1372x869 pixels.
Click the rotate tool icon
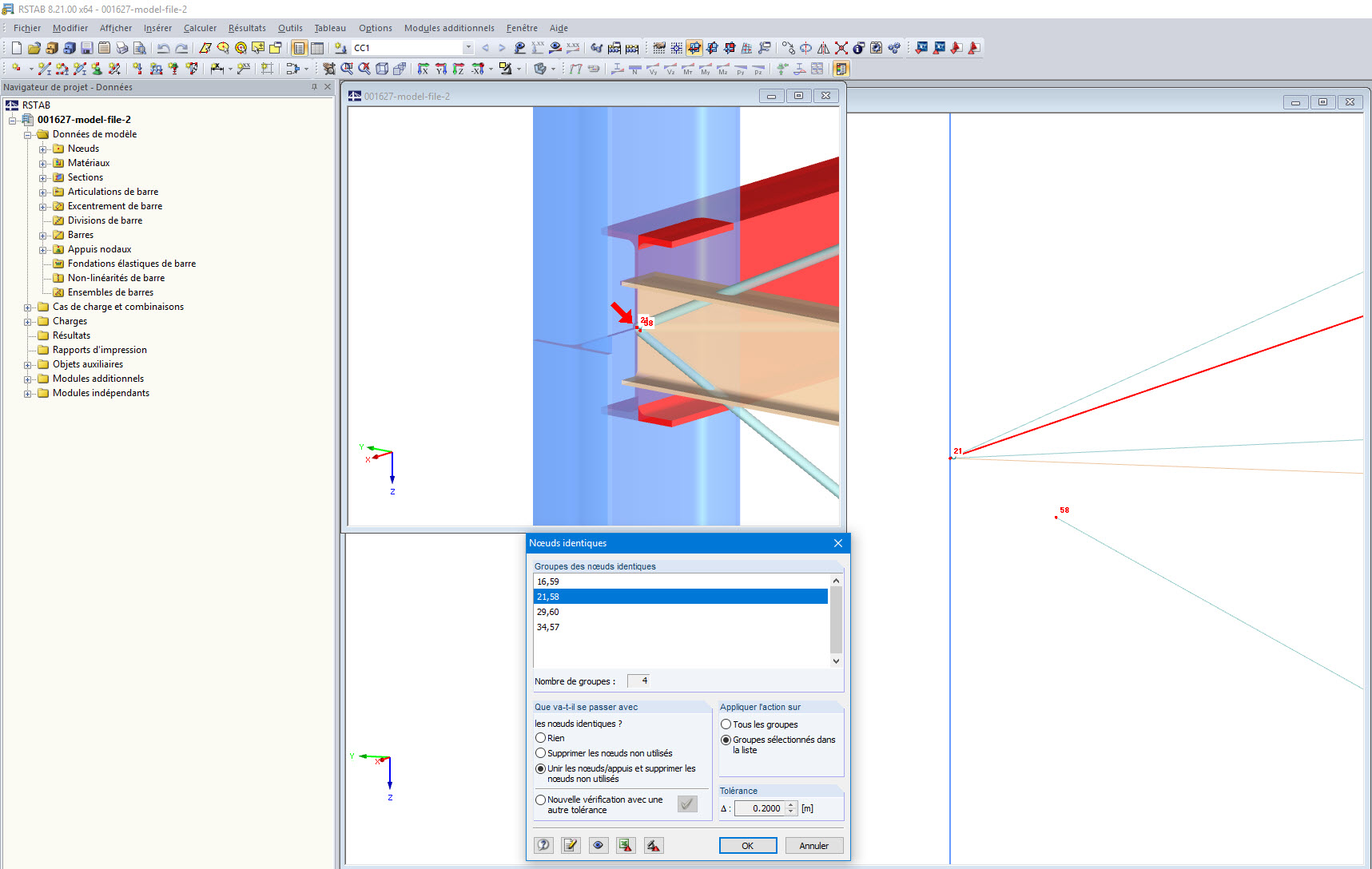[805, 48]
